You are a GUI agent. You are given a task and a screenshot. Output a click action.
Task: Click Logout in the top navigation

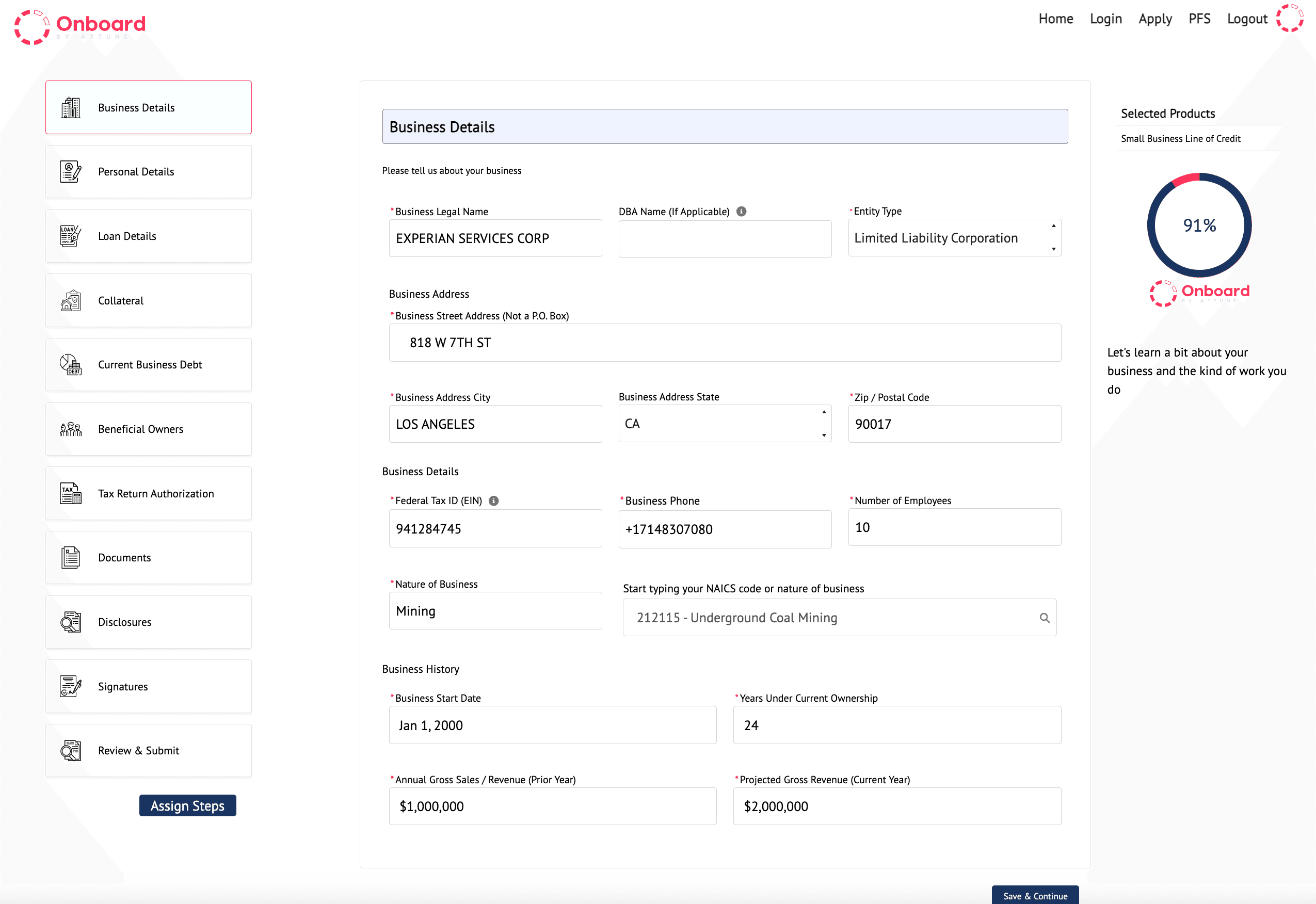[1247, 19]
